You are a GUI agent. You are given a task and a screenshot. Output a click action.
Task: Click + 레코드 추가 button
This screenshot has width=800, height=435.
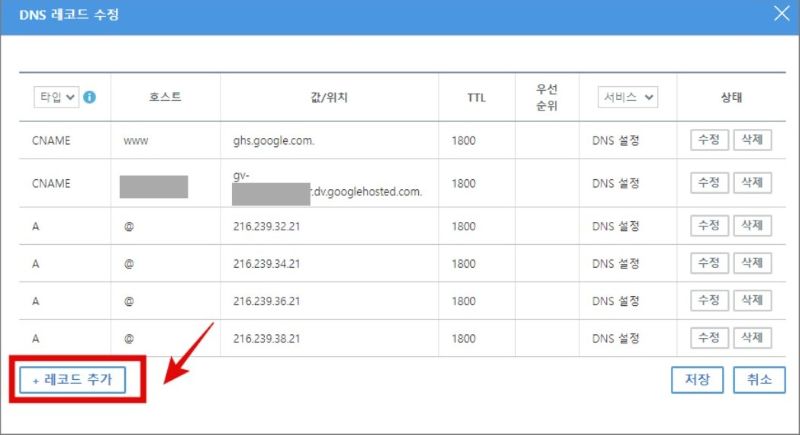click(72, 380)
